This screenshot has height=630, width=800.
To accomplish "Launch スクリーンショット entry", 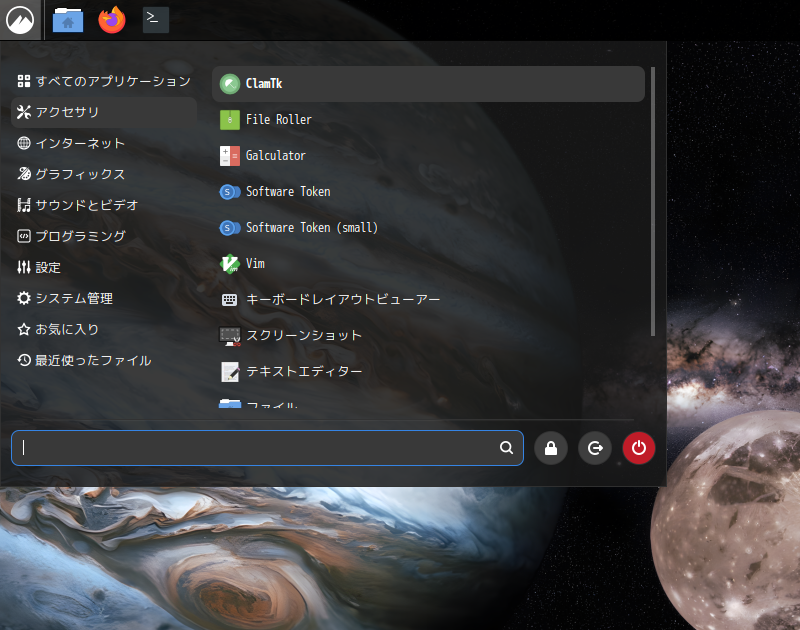I will (429, 336).
